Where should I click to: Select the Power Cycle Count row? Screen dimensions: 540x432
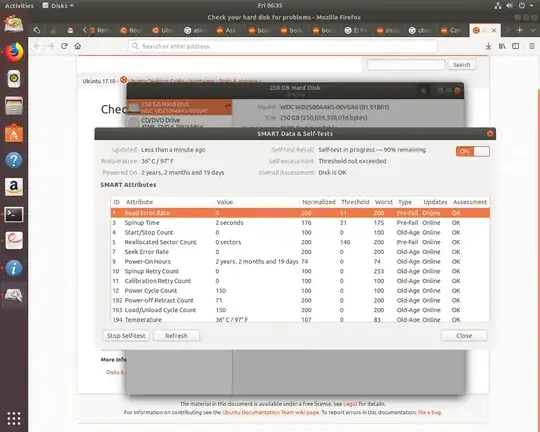tap(300, 291)
